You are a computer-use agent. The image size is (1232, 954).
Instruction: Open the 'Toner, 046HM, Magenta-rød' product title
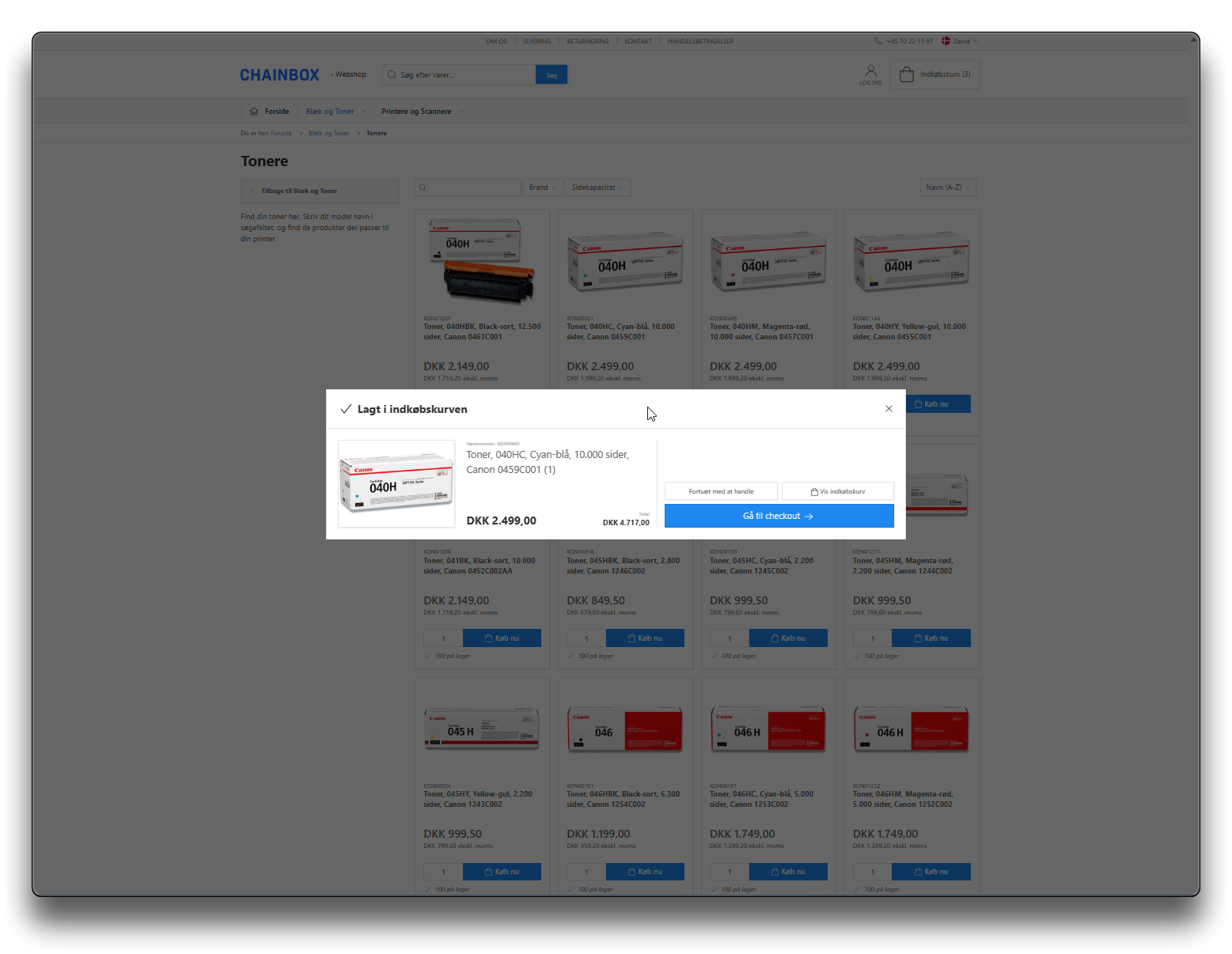903,799
